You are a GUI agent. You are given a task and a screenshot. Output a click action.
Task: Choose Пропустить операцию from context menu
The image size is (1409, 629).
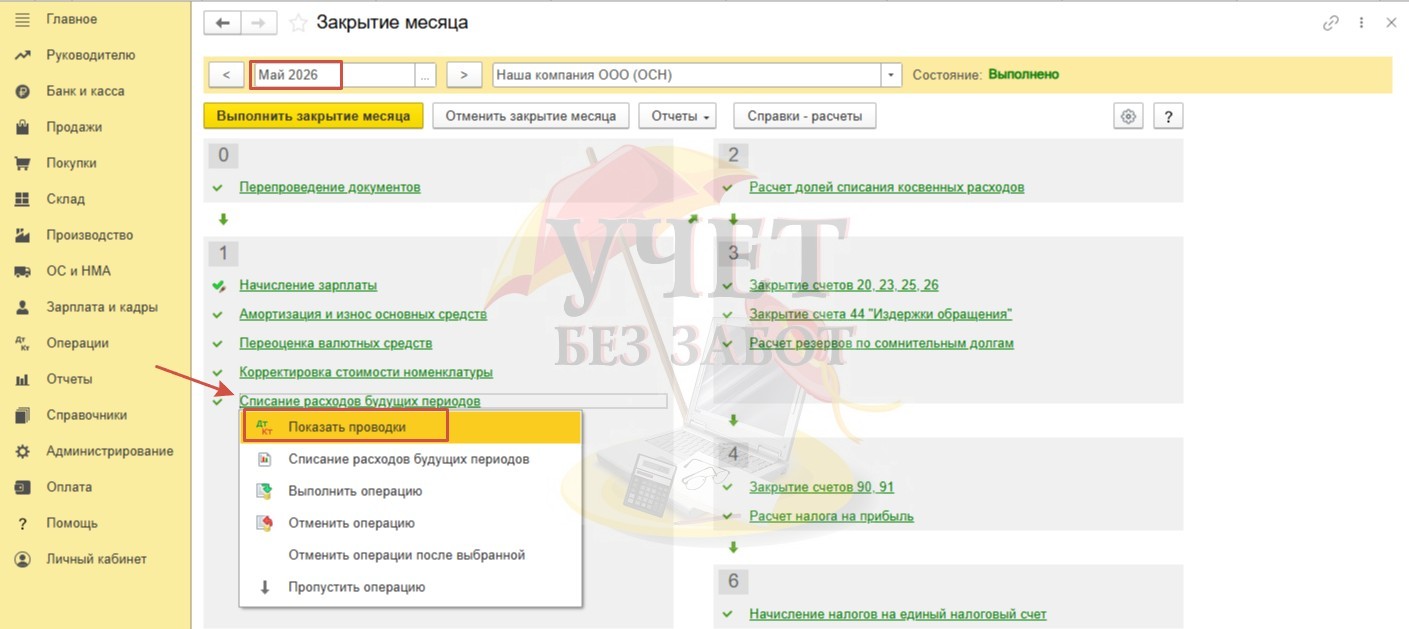[356, 587]
